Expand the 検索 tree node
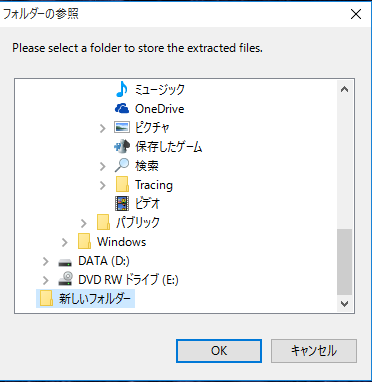This screenshot has height=382, width=372. 103,166
